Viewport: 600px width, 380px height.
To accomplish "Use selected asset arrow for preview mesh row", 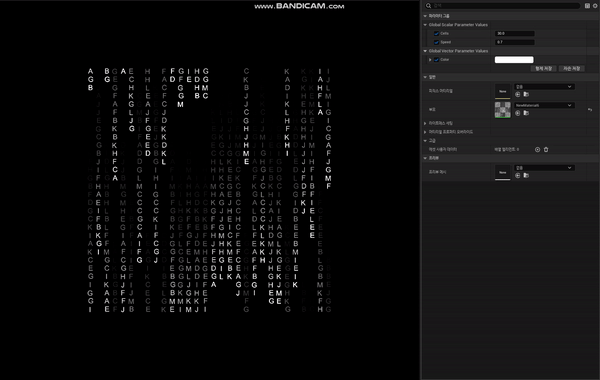I will tap(518, 175).
